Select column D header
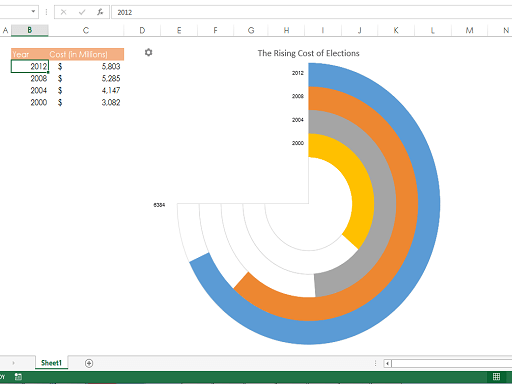Image resolution: width=512 pixels, height=384 pixels. point(142,30)
